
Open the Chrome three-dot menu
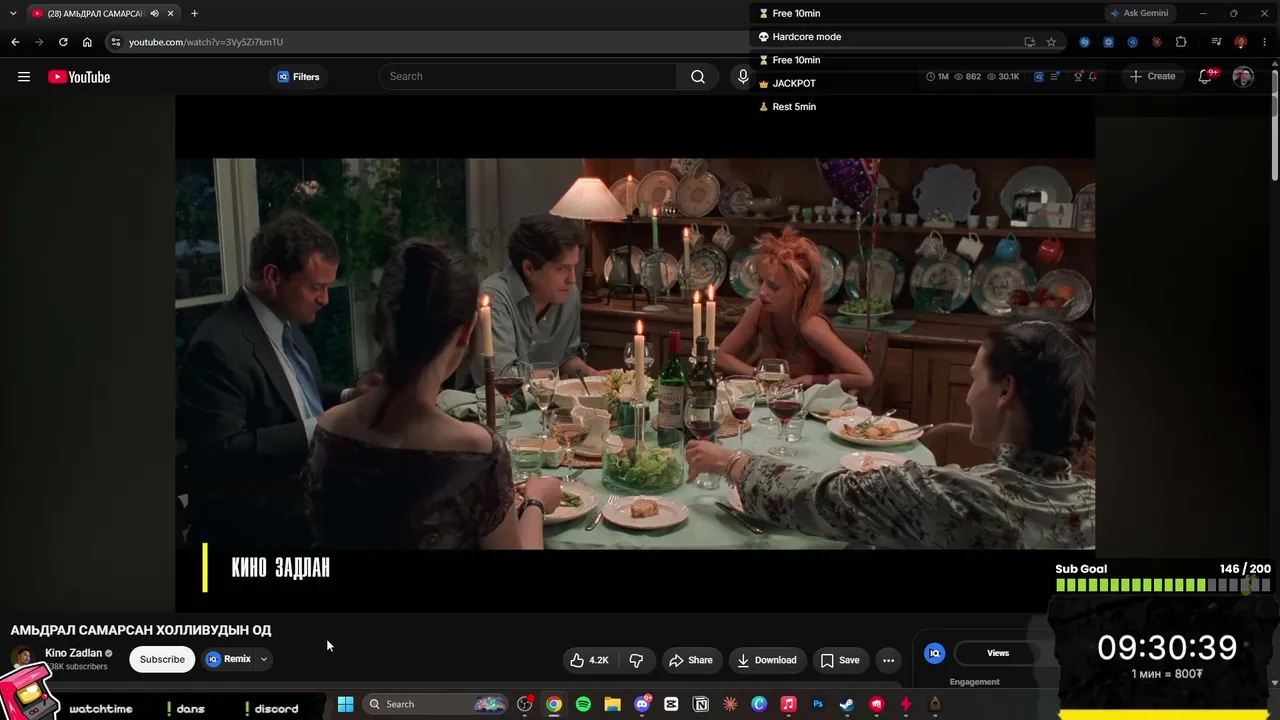(1264, 42)
